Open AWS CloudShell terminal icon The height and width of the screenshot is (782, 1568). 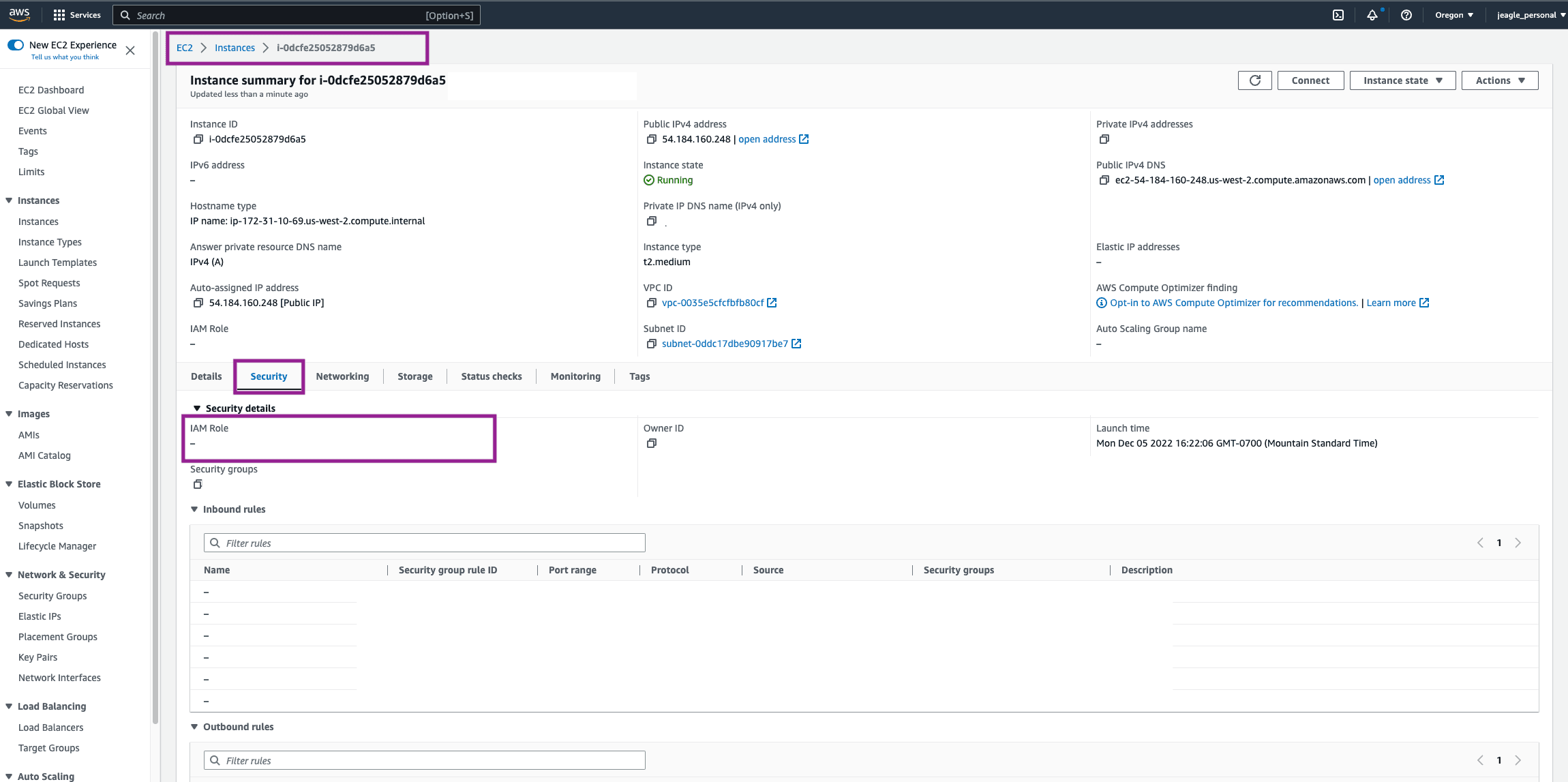tap(1338, 15)
